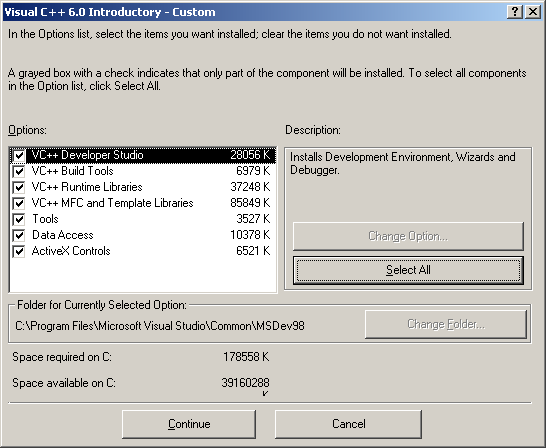546x448 pixels.
Task: Click the Space required on C label
Action: coord(62,357)
